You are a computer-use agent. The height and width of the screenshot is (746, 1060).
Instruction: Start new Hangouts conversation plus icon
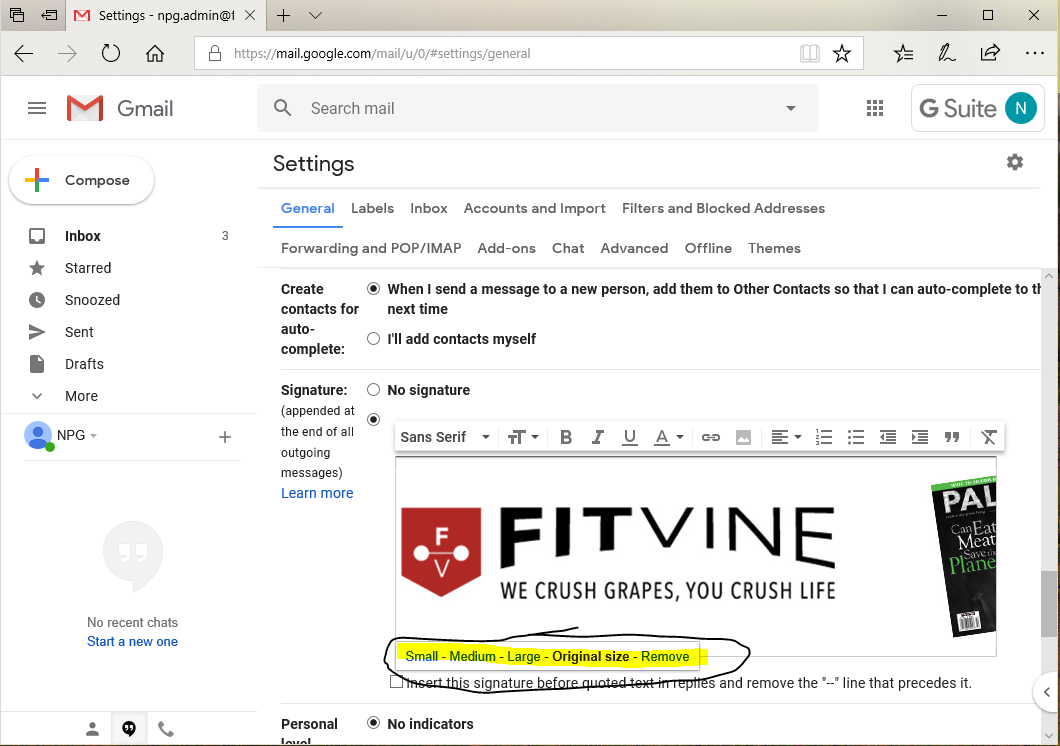(225, 437)
